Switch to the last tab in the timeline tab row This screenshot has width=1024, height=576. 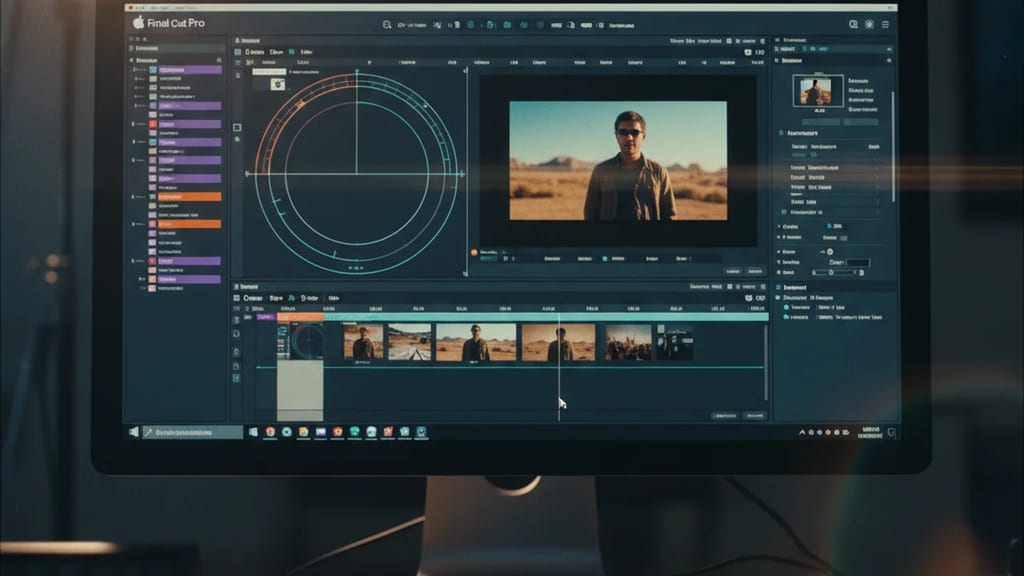pos(334,298)
